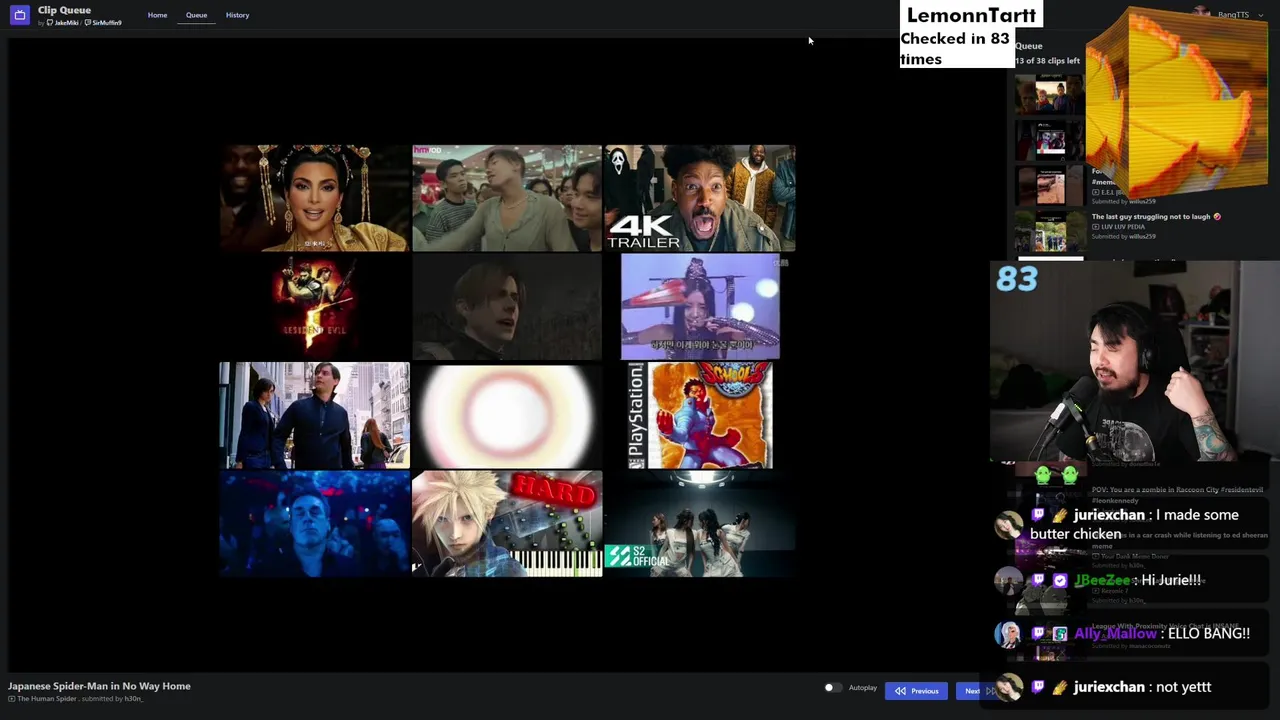
Task: Click the Previous button
Action: [917, 691]
